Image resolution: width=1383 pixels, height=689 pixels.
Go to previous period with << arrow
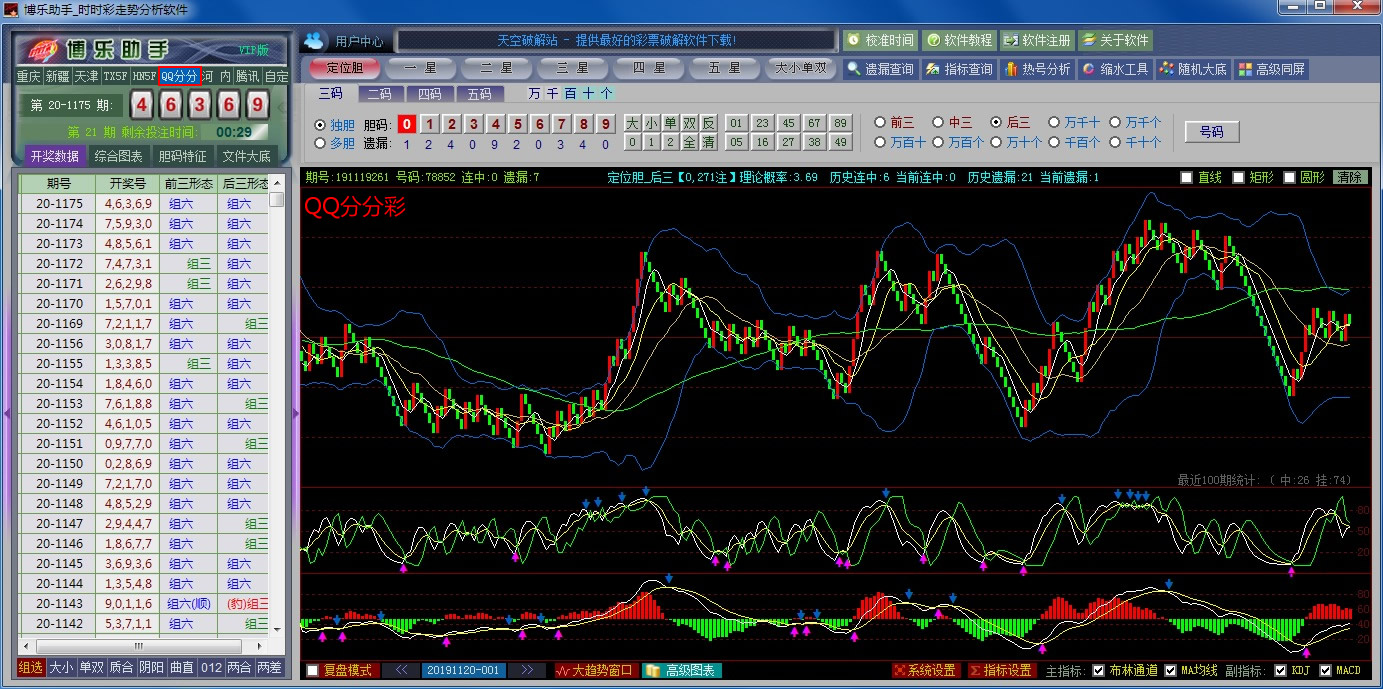pyautogui.click(x=401, y=670)
